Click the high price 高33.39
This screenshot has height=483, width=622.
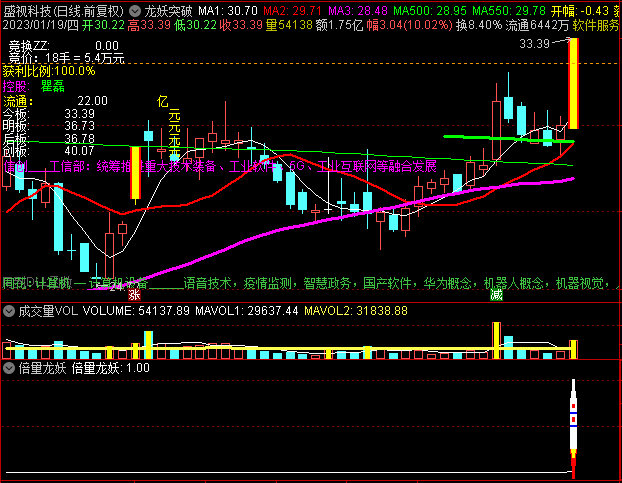[149, 25]
